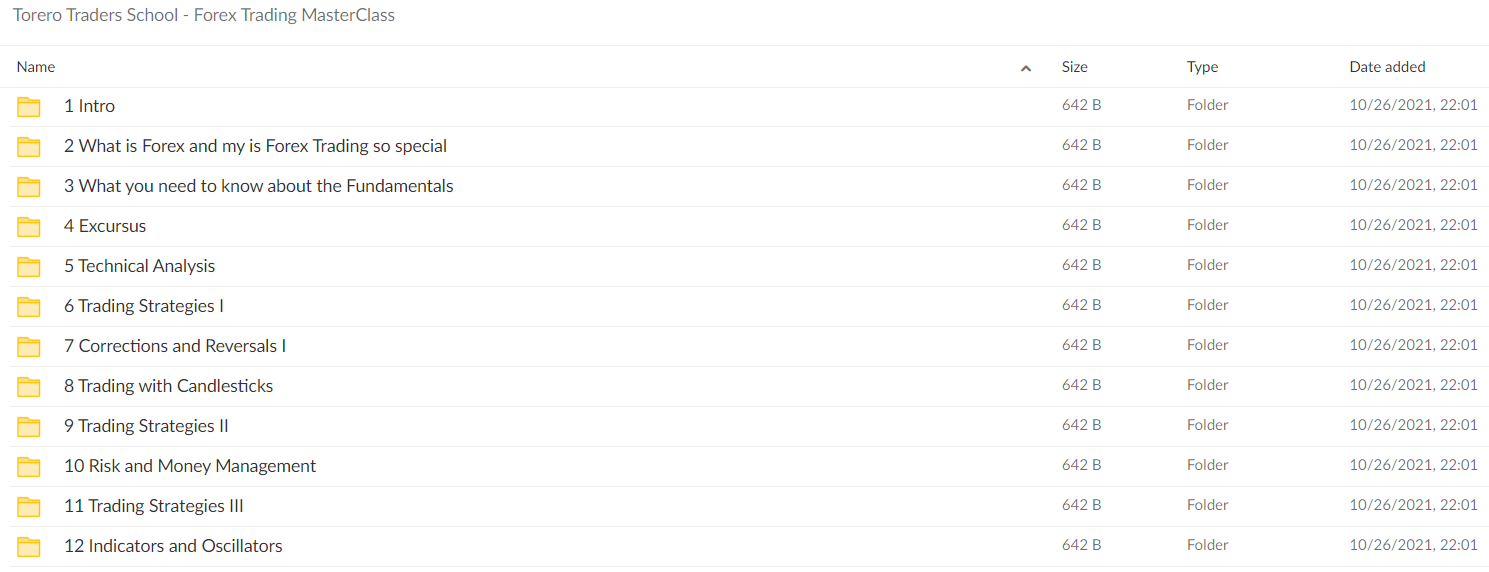The image size is (1489, 572).
Task: Open the 7 Corrections and Reversals I folder
Action: 175,346
